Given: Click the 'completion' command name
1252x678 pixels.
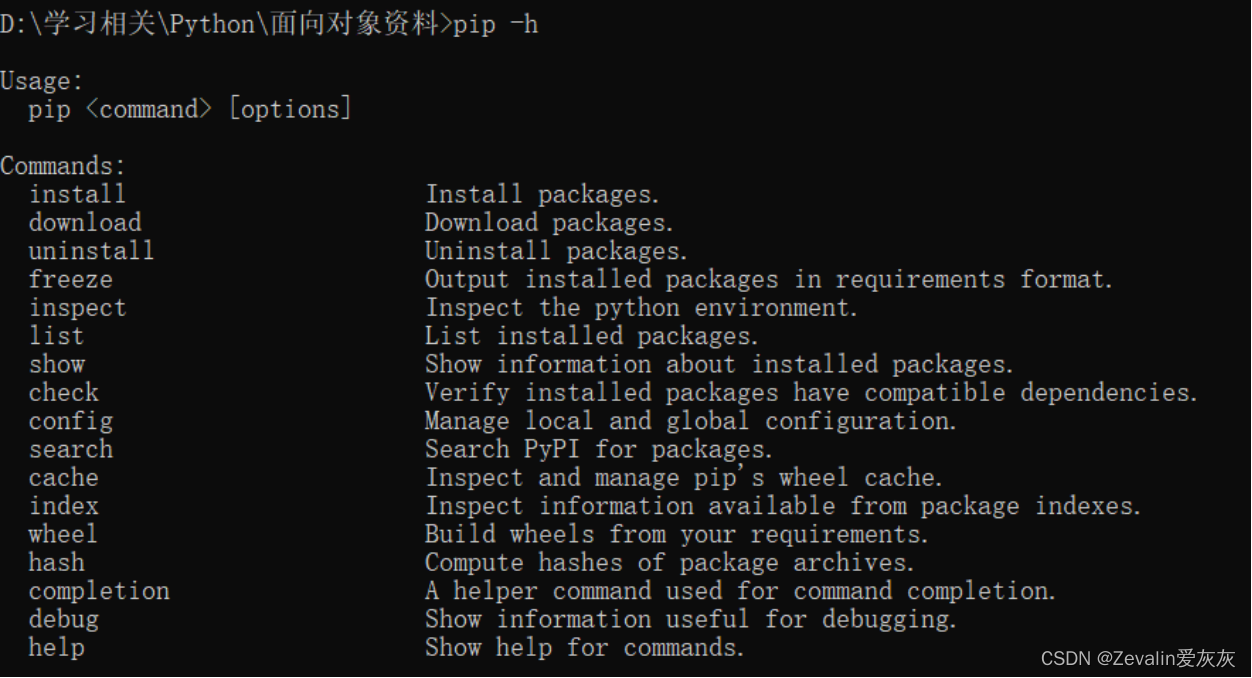Looking at the screenshot, I should (99, 590).
